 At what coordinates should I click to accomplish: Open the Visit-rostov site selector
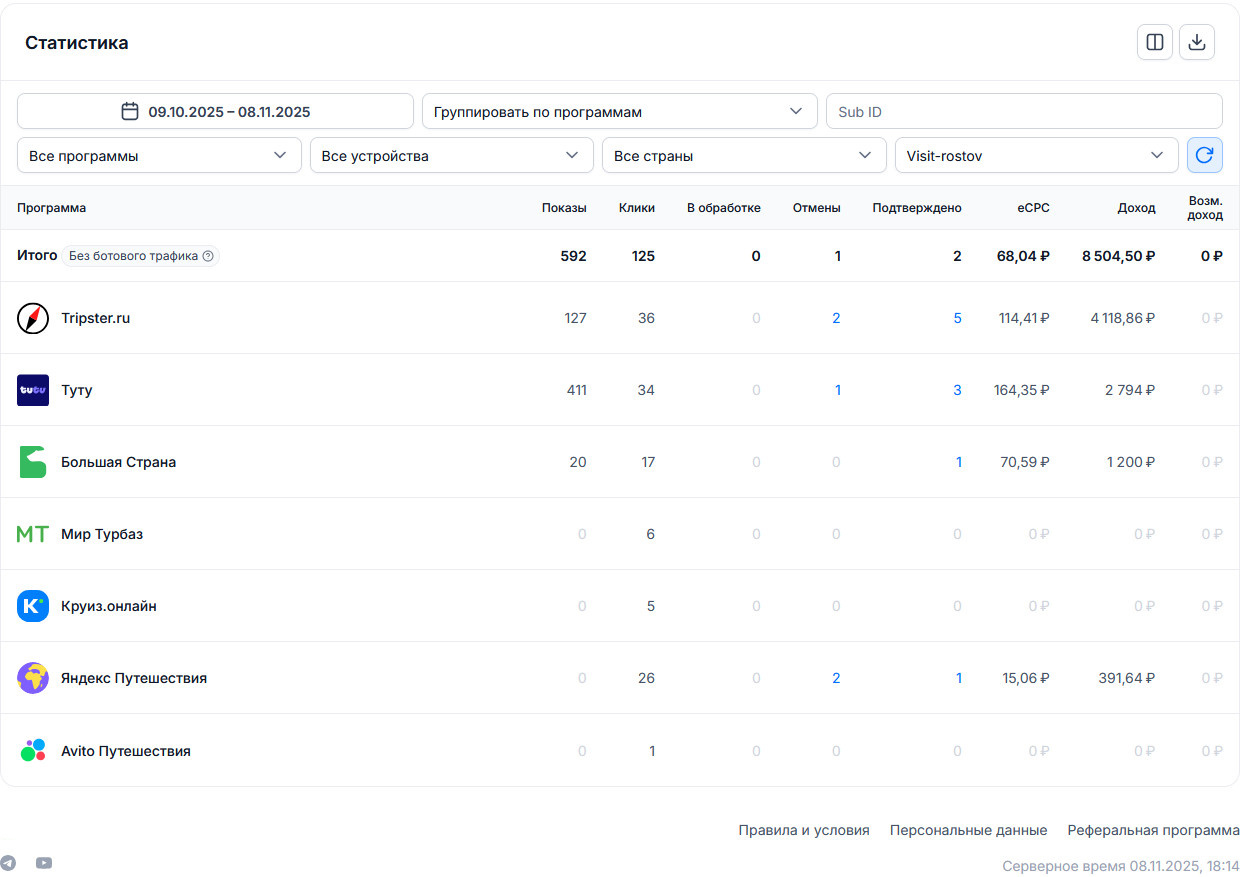click(x=1035, y=156)
